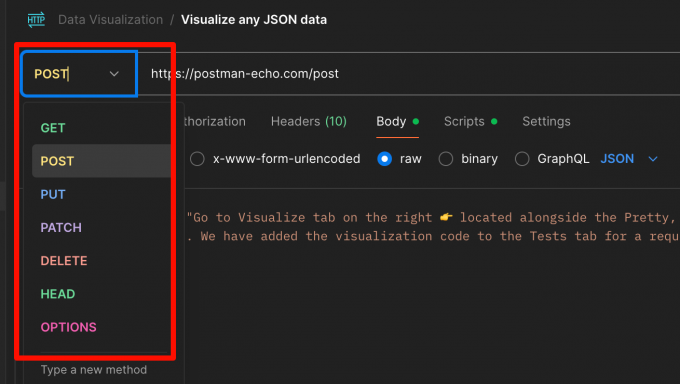The image size is (680, 384).
Task: Pick OPTIONS method option
Action: 69,327
